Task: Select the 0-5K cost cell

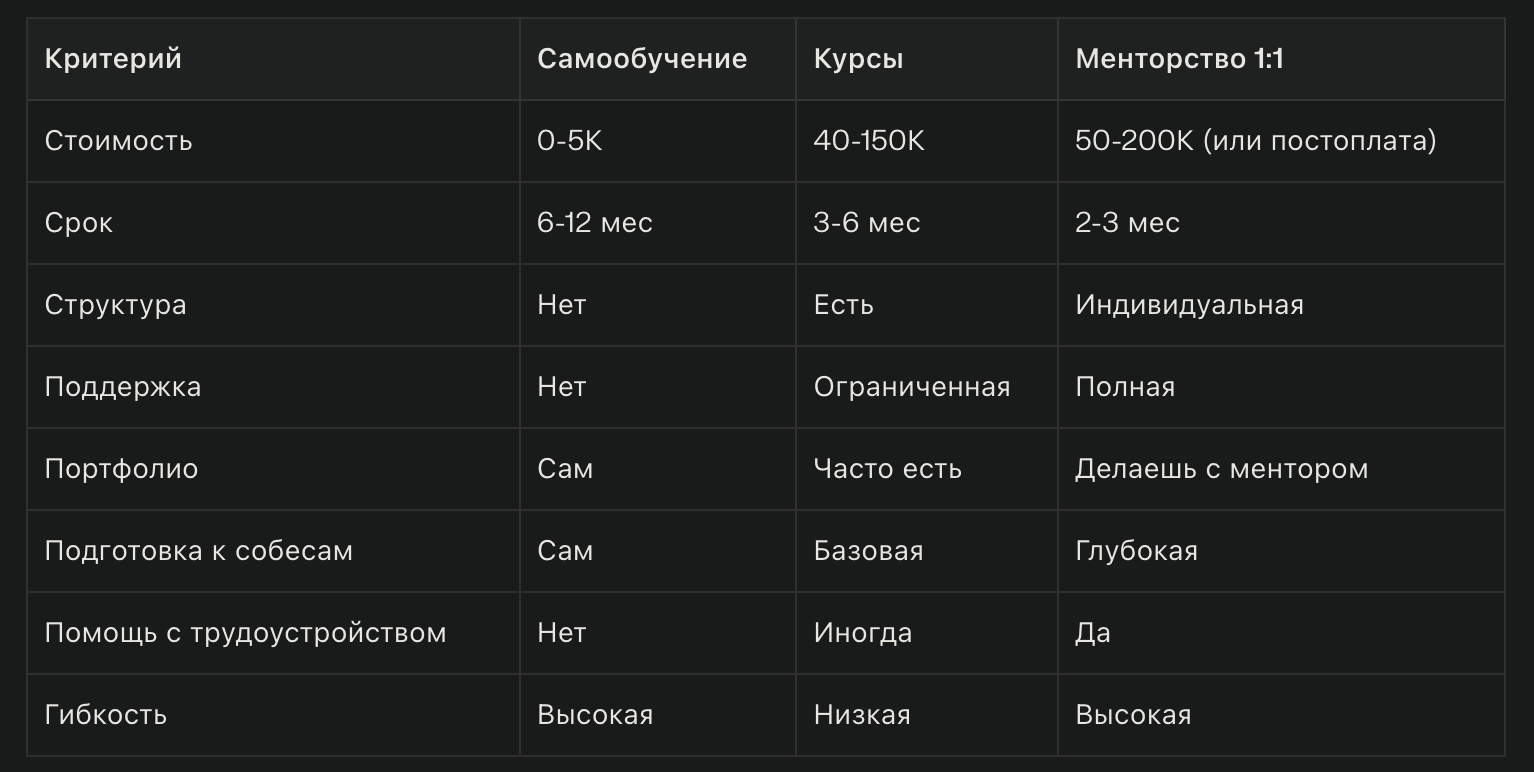Action: [x=569, y=141]
